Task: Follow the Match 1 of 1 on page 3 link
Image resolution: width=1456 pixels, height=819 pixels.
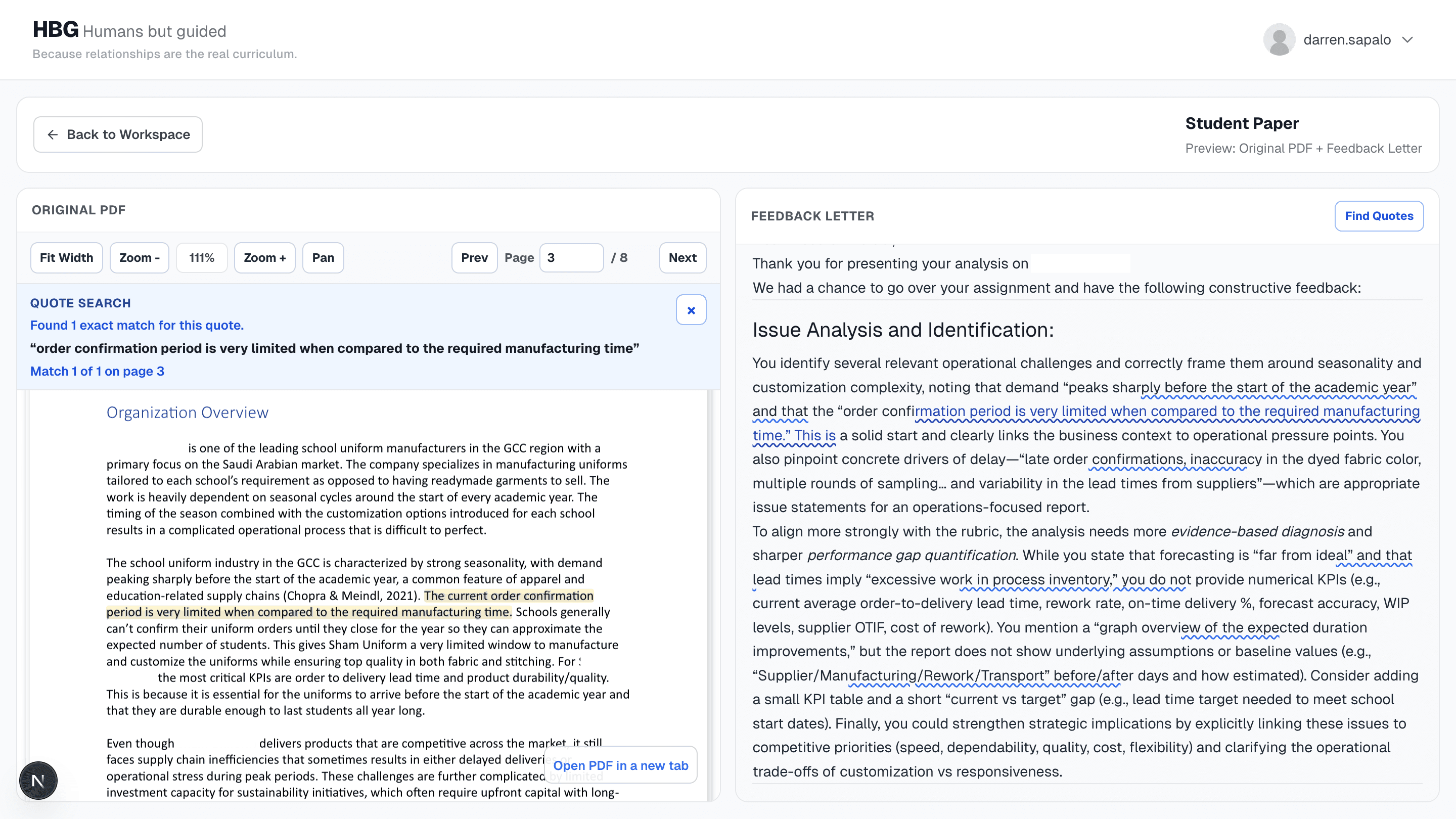Action: tap(97, 372)
